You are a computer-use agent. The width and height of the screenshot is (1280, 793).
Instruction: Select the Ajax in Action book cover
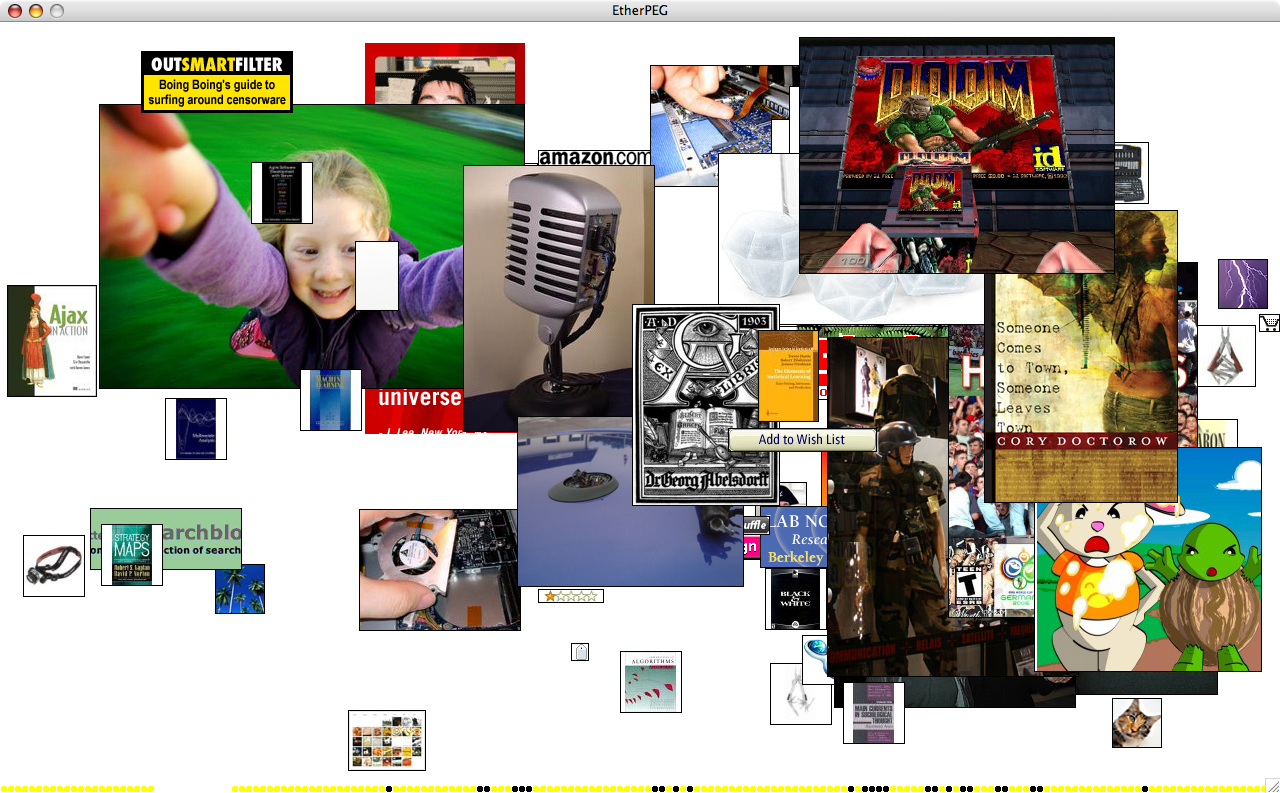point(52,341)
